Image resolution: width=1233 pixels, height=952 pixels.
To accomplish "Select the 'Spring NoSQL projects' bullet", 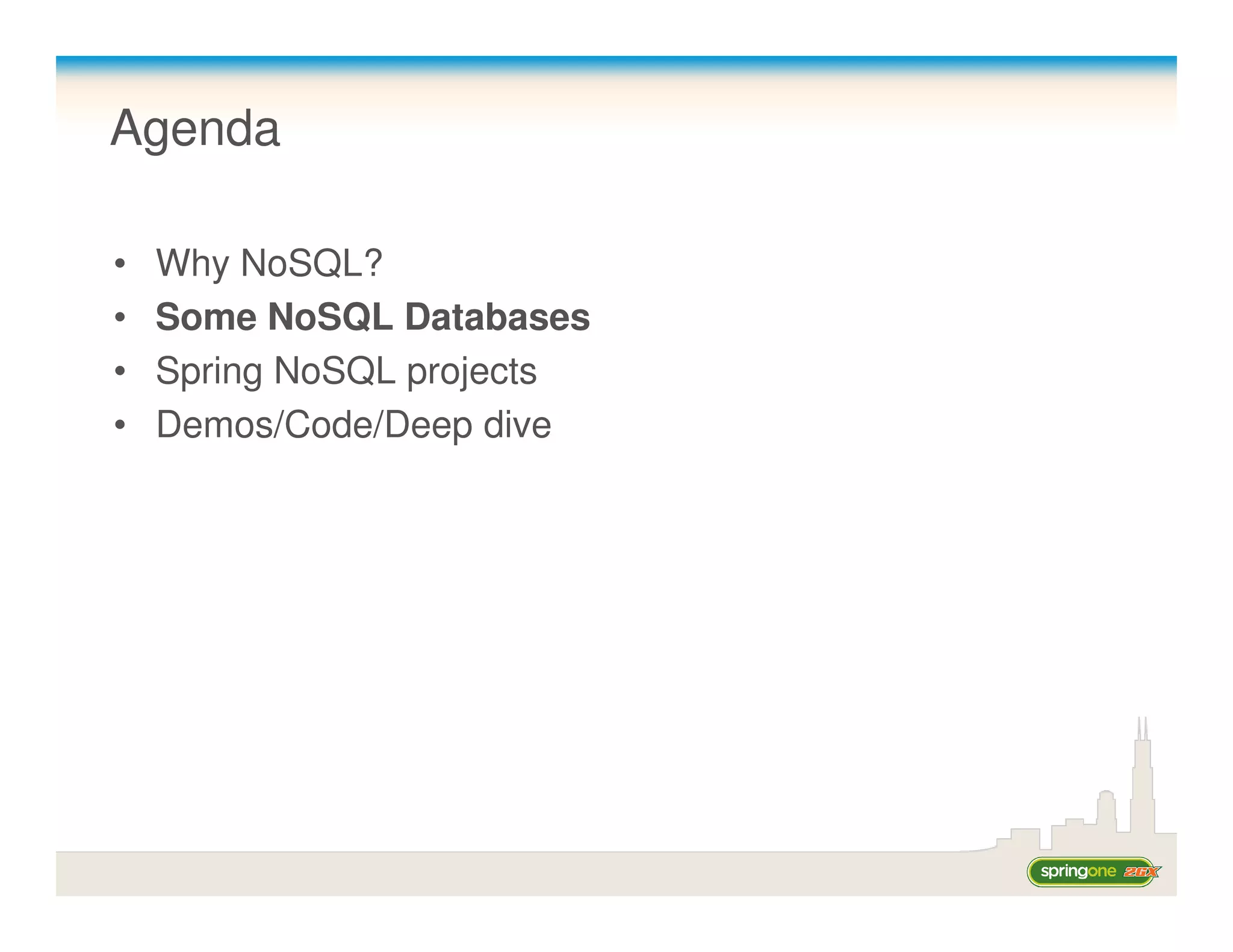I will pyautogui.click(x=346, y=371).
